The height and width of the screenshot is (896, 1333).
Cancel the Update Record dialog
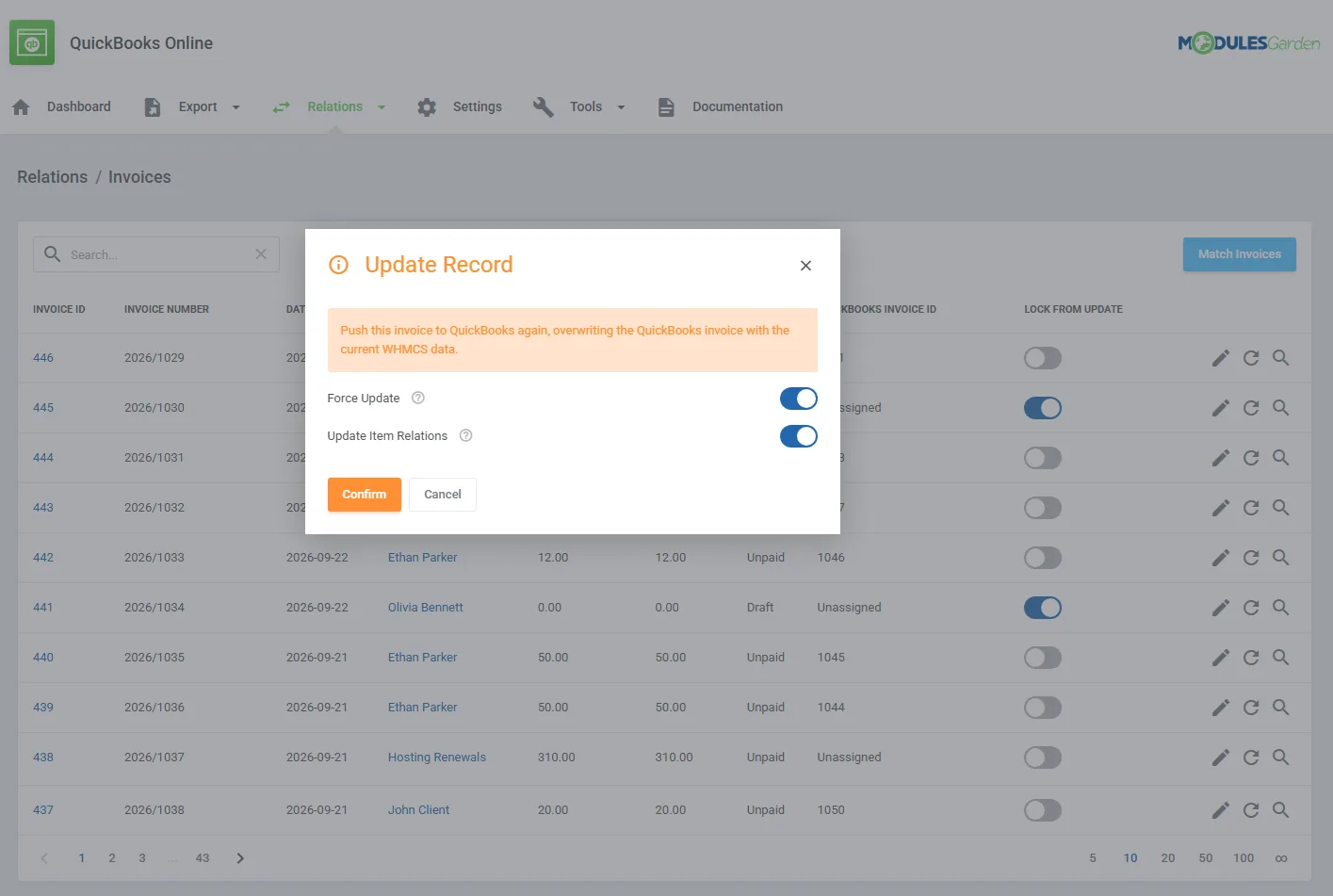click(x=443, y=495)
